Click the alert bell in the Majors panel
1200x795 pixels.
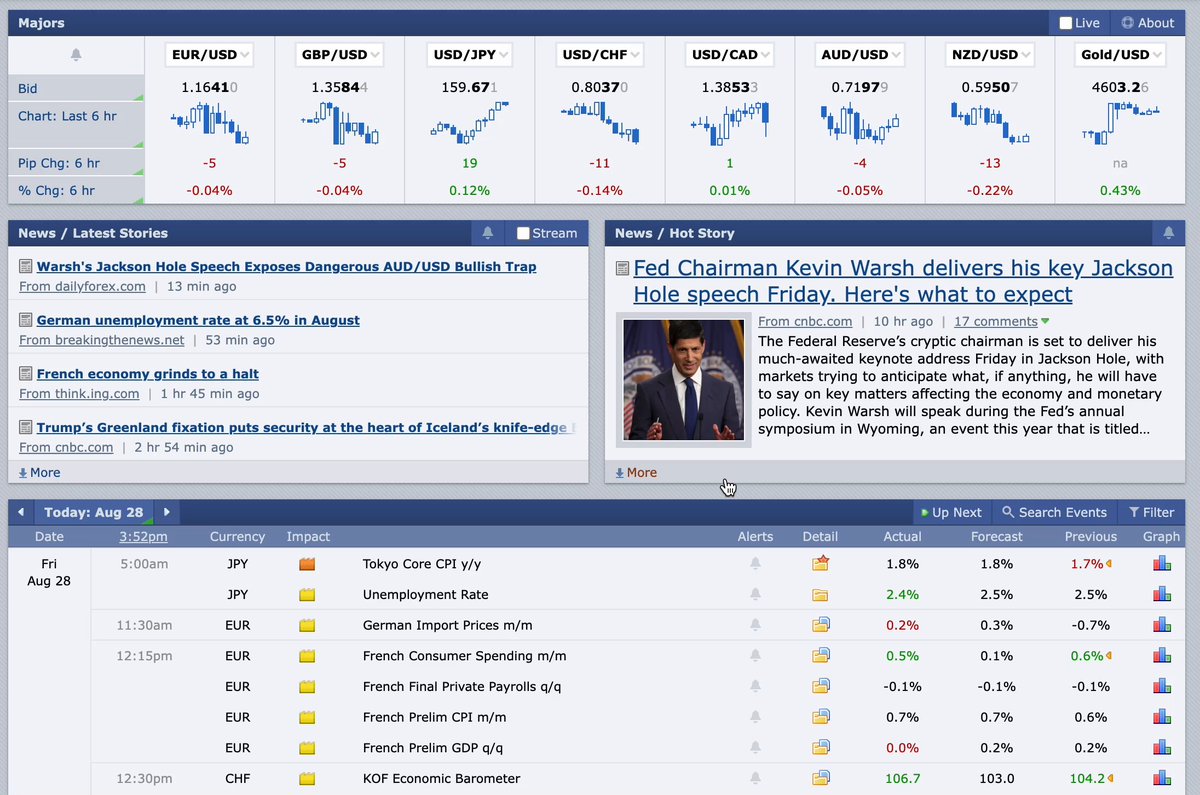point(76,55)
